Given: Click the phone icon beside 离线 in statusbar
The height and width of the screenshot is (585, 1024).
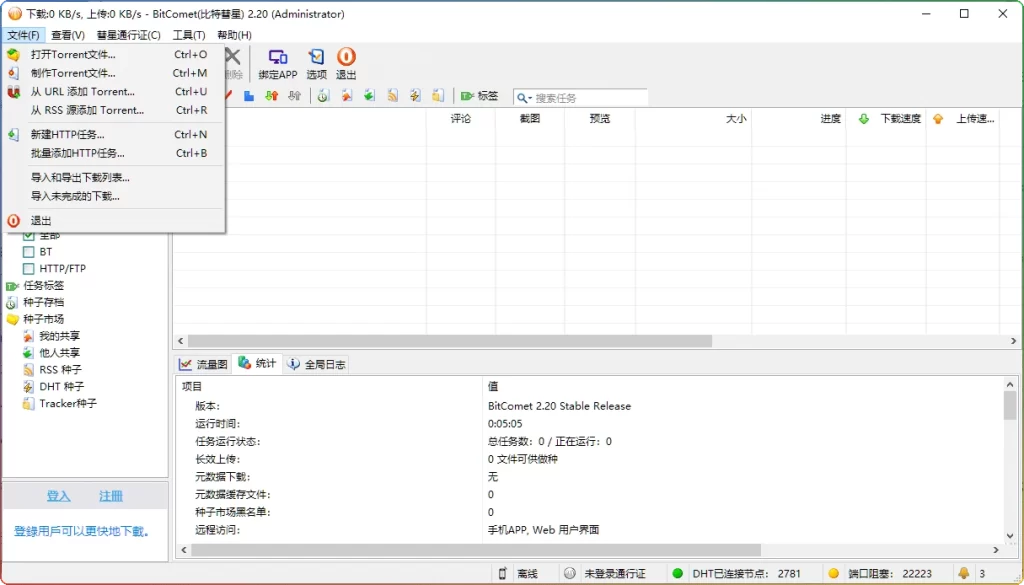Looking at the screenshot, I should 502,573.
